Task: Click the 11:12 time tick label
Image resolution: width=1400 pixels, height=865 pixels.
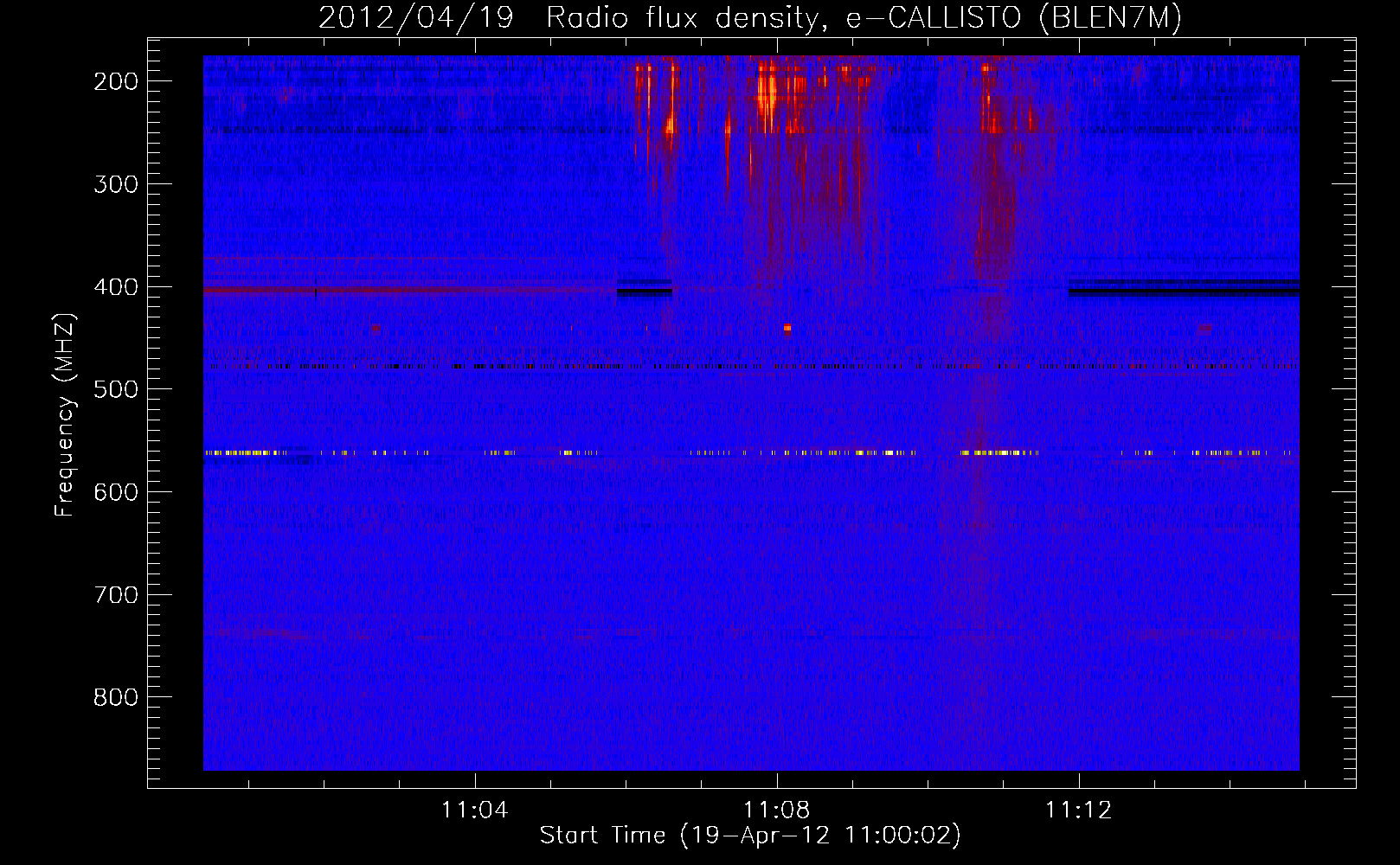Action: click(x=1078, y=811)
